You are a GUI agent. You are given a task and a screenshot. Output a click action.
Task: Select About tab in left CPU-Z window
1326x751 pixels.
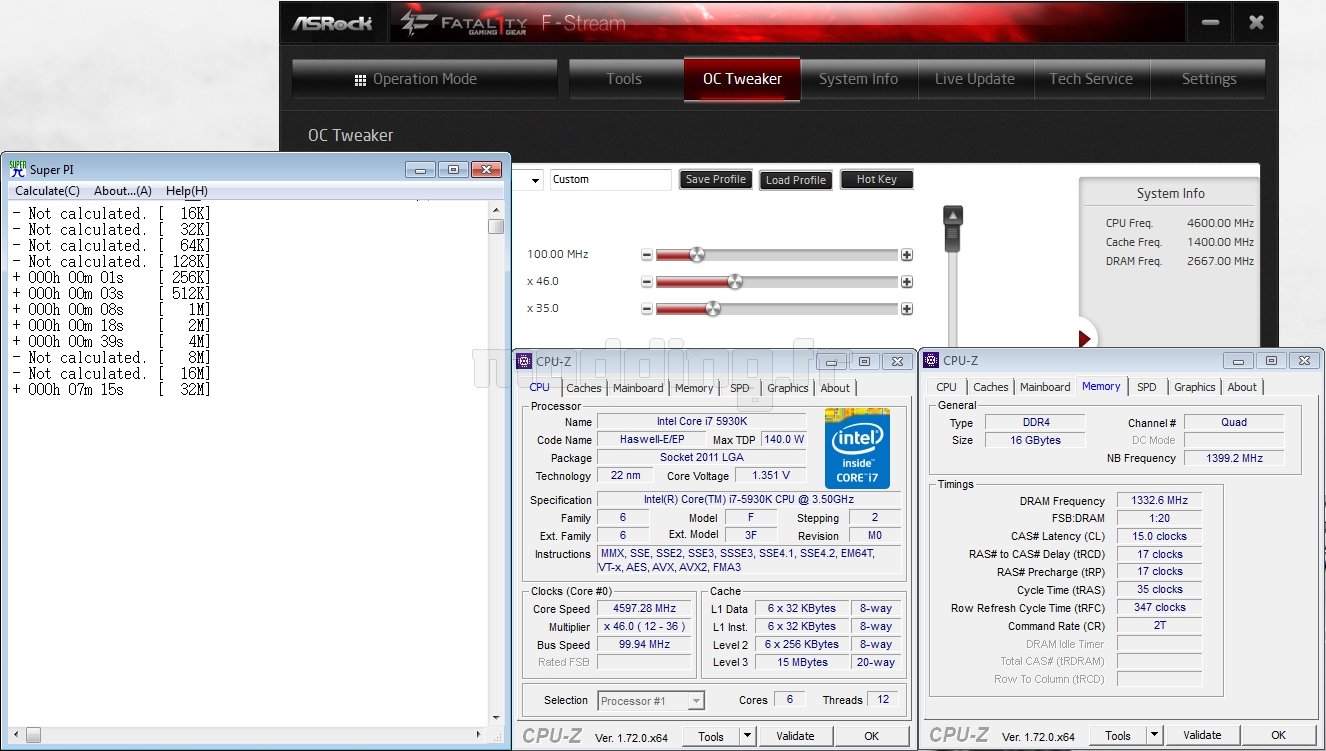click(x=835, y=388)
